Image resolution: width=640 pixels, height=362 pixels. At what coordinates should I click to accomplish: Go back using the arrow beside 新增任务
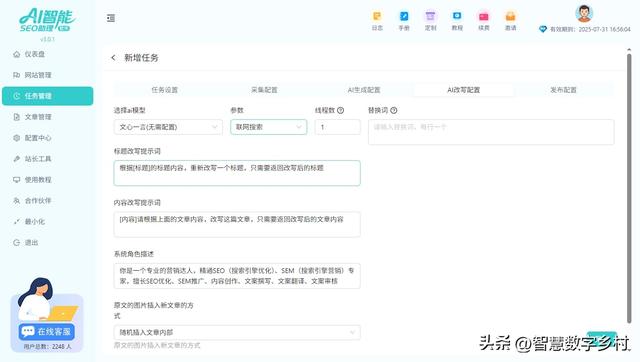(x=113, y=58)
